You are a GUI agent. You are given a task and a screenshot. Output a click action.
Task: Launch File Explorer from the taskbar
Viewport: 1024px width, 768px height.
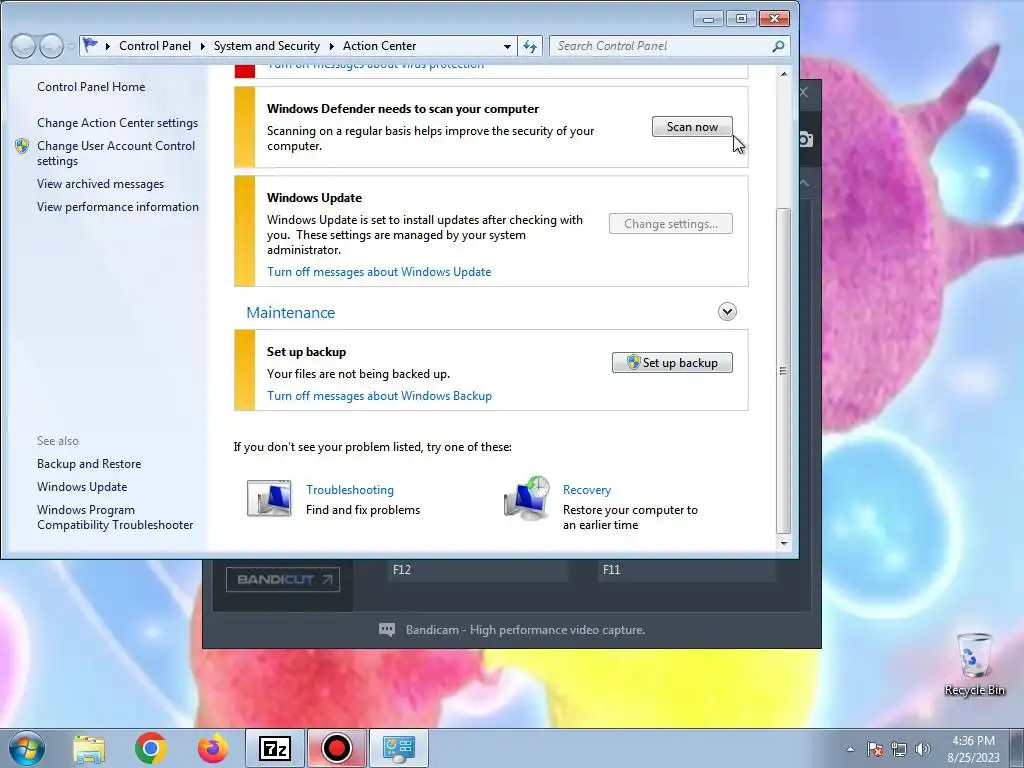[x=89, y=748]
